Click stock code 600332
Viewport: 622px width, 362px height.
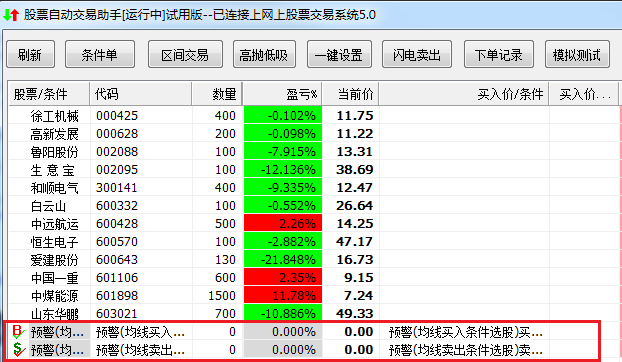pos(117,205)
